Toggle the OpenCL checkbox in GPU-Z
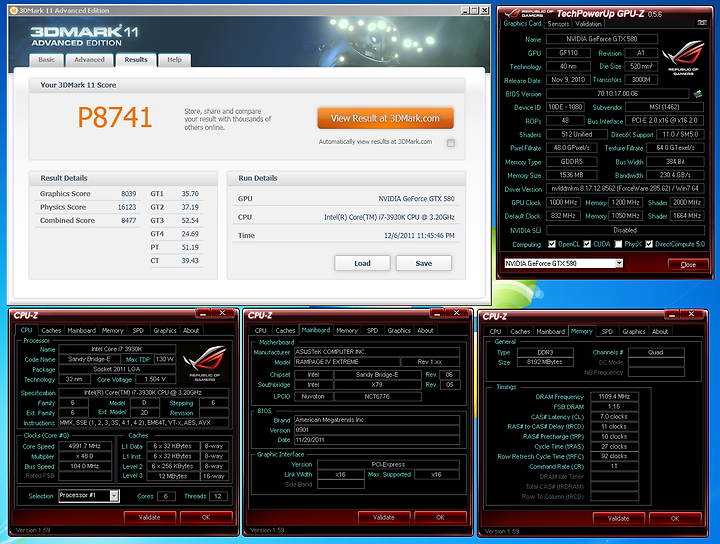This screenshot has height=544, width=720. point(552,244)
